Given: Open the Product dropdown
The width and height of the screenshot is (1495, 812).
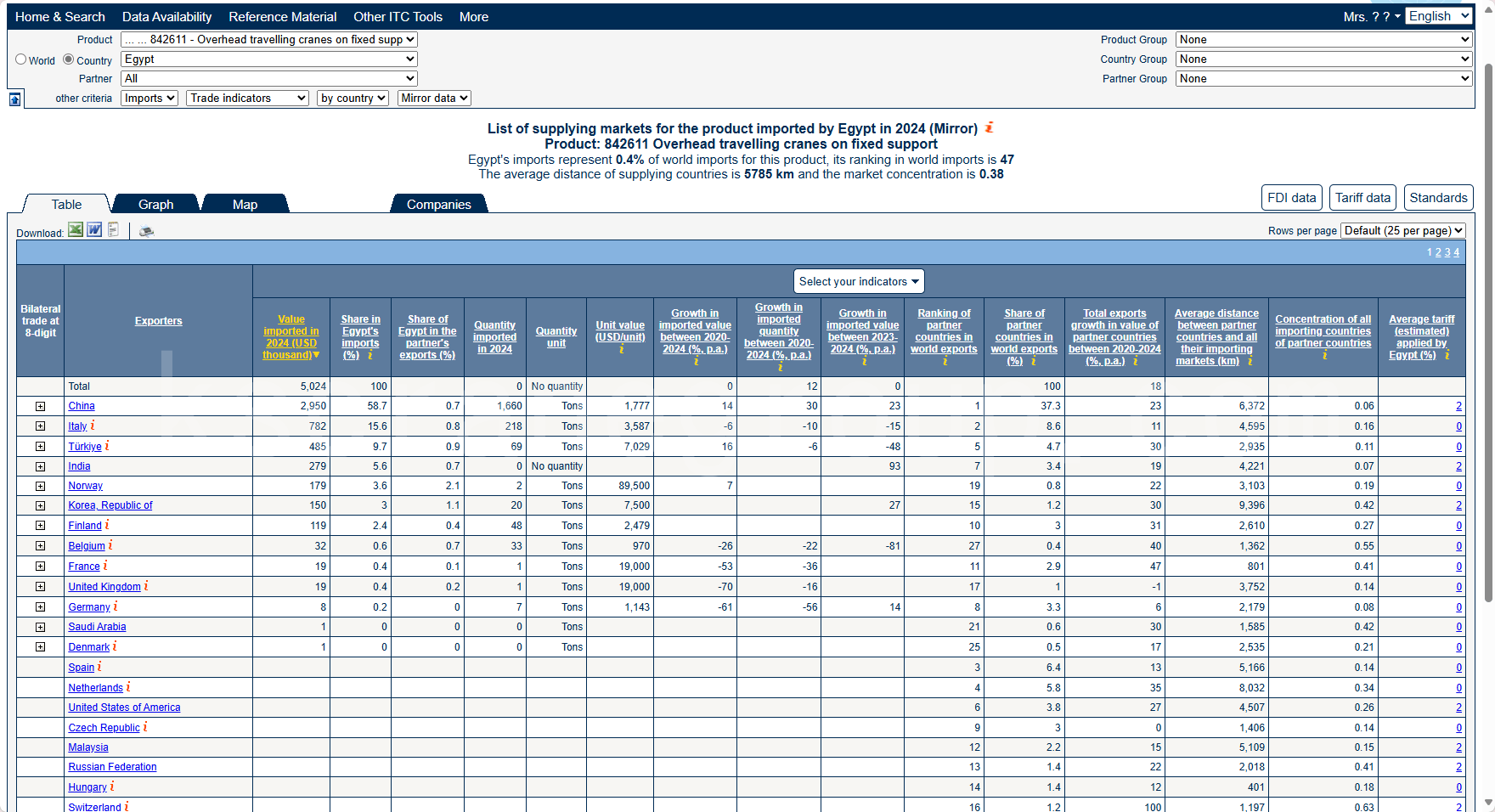Looking at the screenshot, I should [269, 40].
